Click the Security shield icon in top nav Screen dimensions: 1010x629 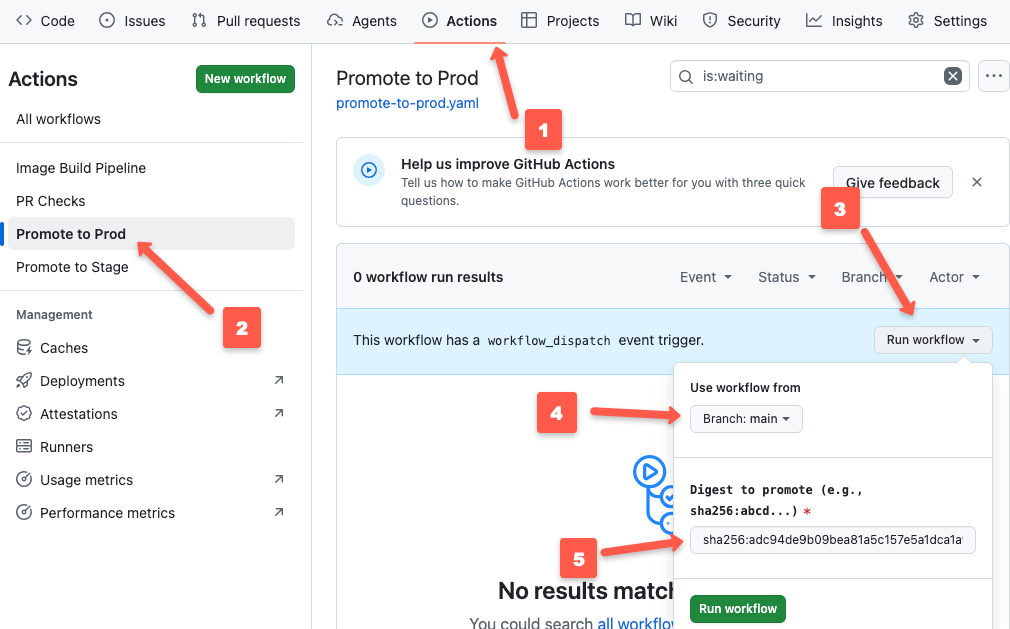[709, 20]
